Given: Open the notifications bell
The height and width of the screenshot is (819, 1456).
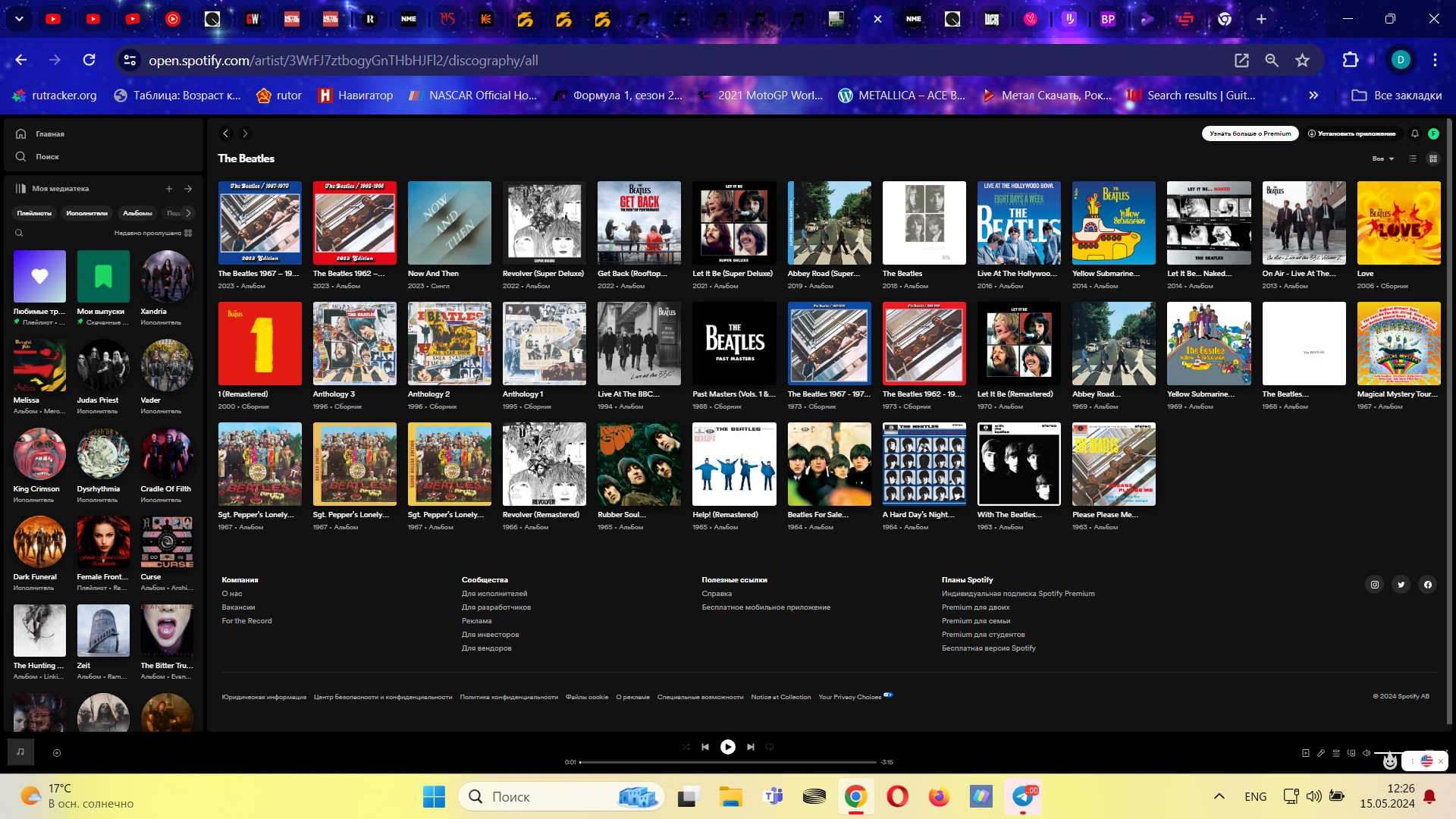Looking at the screenshot, I should pos(1414,133).
